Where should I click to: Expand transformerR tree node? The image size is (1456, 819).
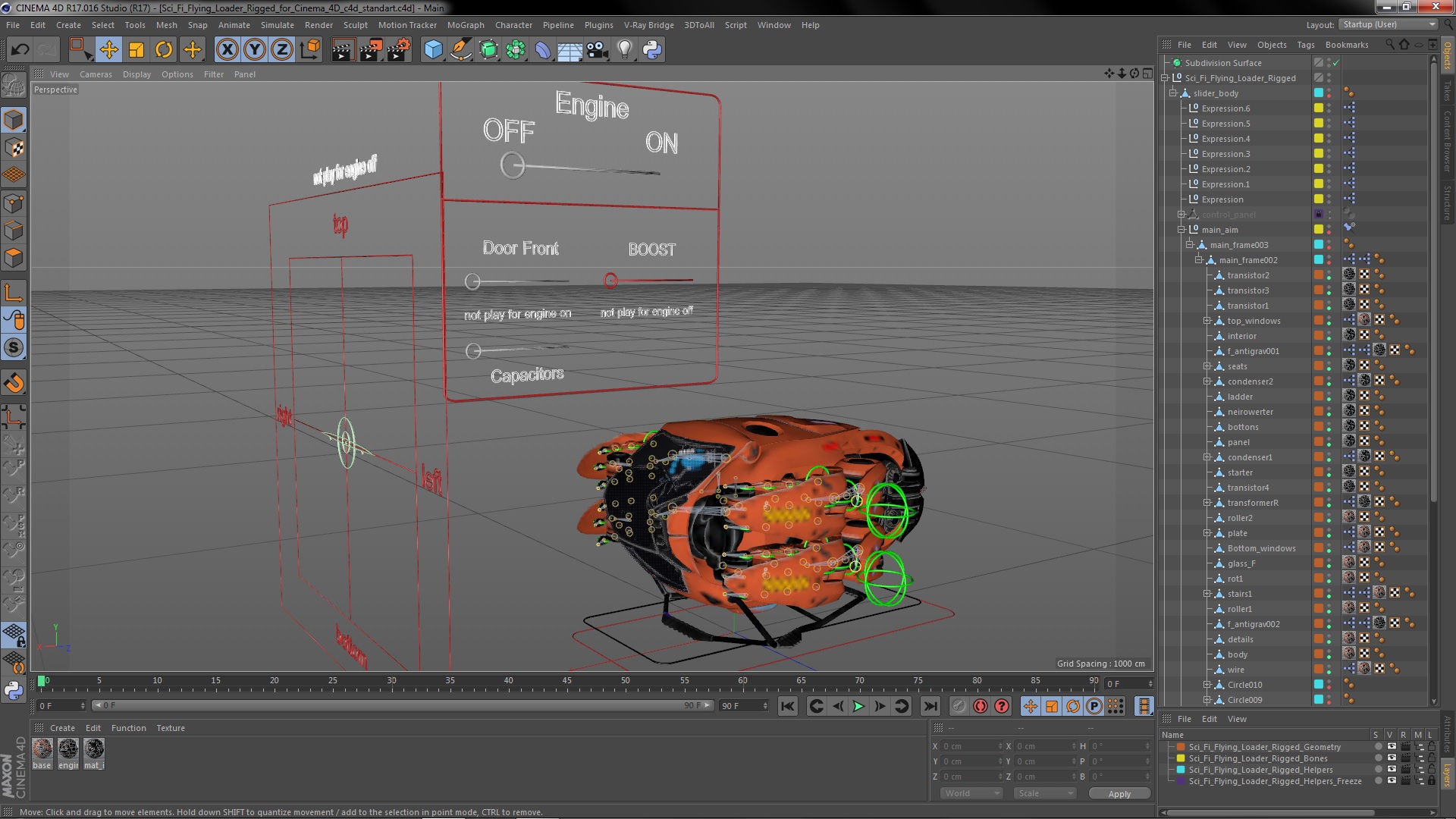click(x=1207, y=503)
